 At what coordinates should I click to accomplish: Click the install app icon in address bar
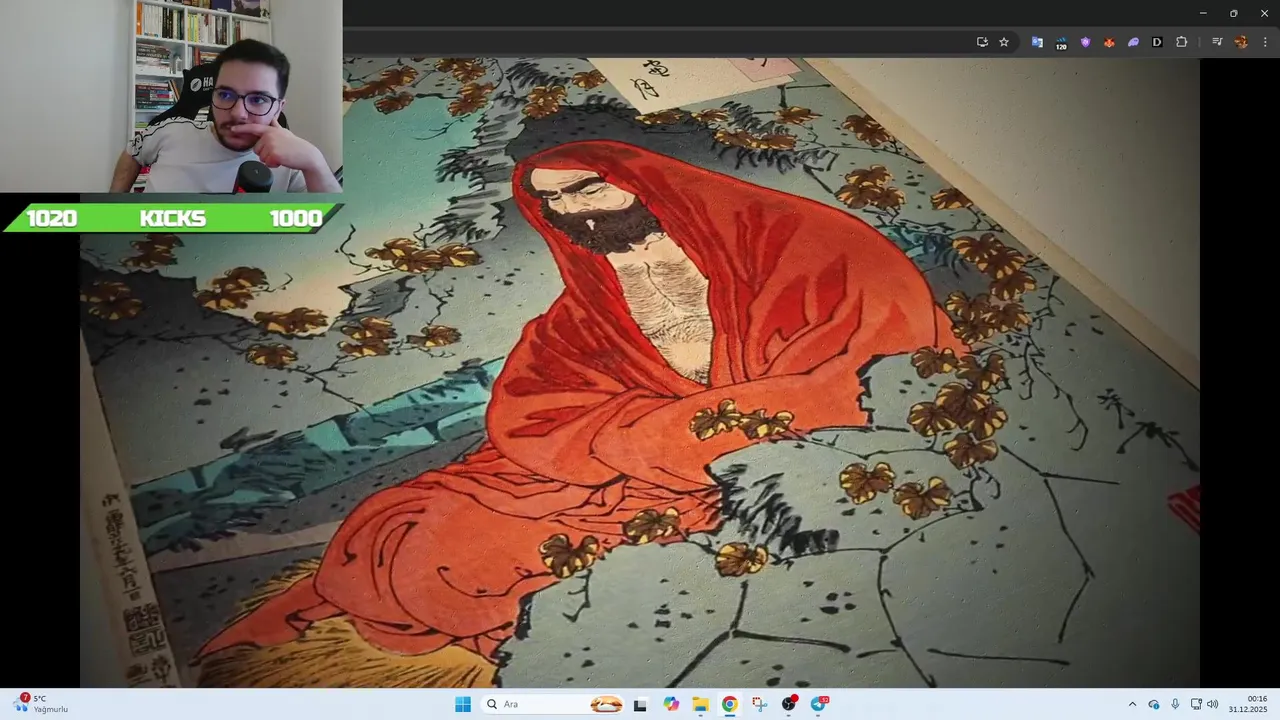982,42
